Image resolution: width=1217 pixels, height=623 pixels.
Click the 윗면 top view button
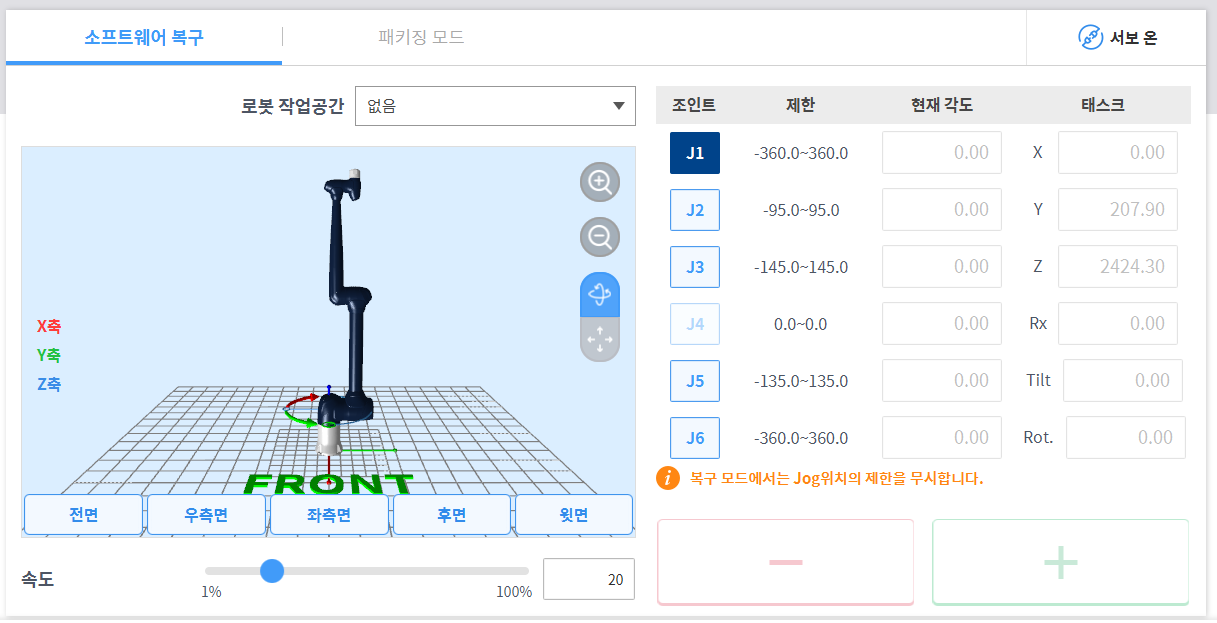(573, 515)
